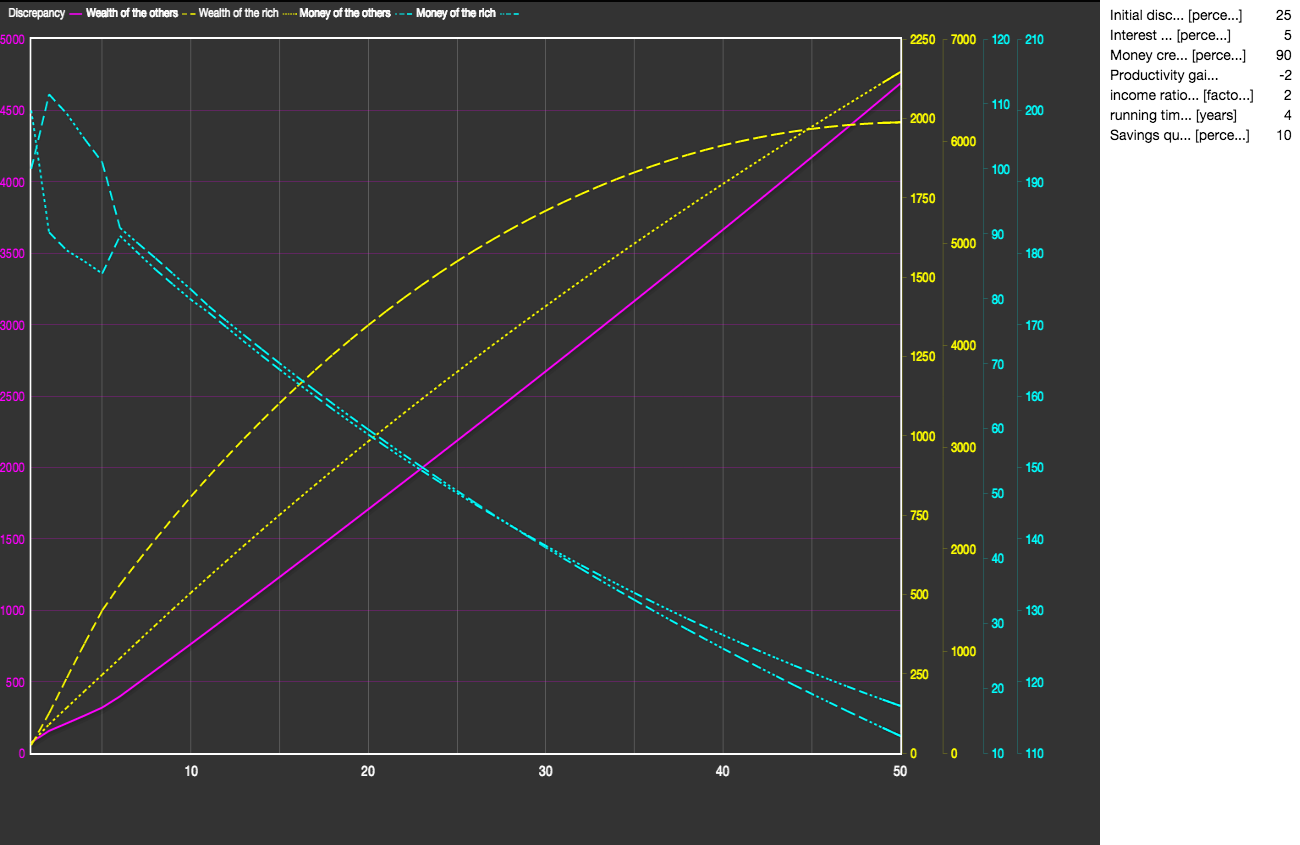Viewport: 1300px width, 845px height.
Task: Click the yellow dashed sample after 'Wealth of the others'
Action: tap(188, 13)
